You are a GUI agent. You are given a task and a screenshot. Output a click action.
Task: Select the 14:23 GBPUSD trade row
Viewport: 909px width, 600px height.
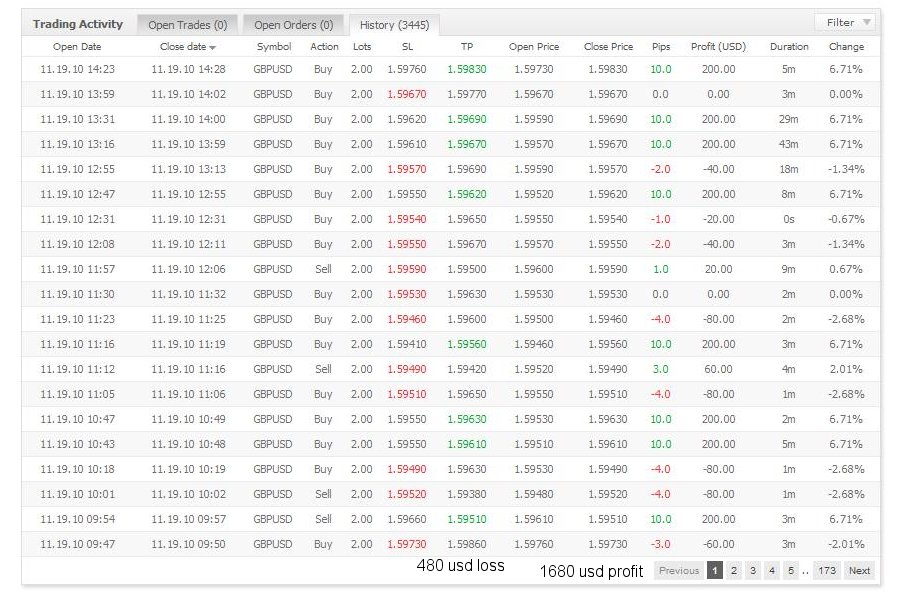point(450,69)
